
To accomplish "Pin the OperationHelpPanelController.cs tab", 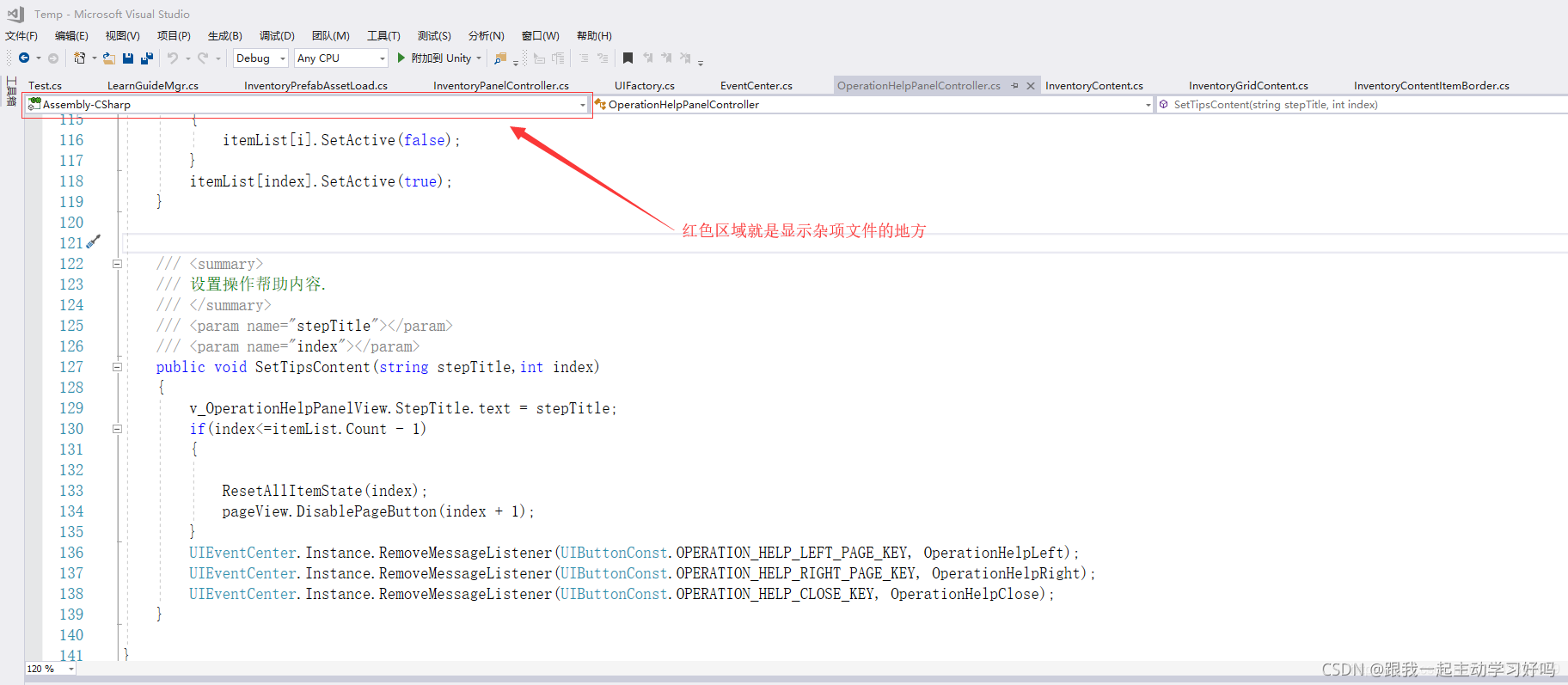I will 1015,86.
